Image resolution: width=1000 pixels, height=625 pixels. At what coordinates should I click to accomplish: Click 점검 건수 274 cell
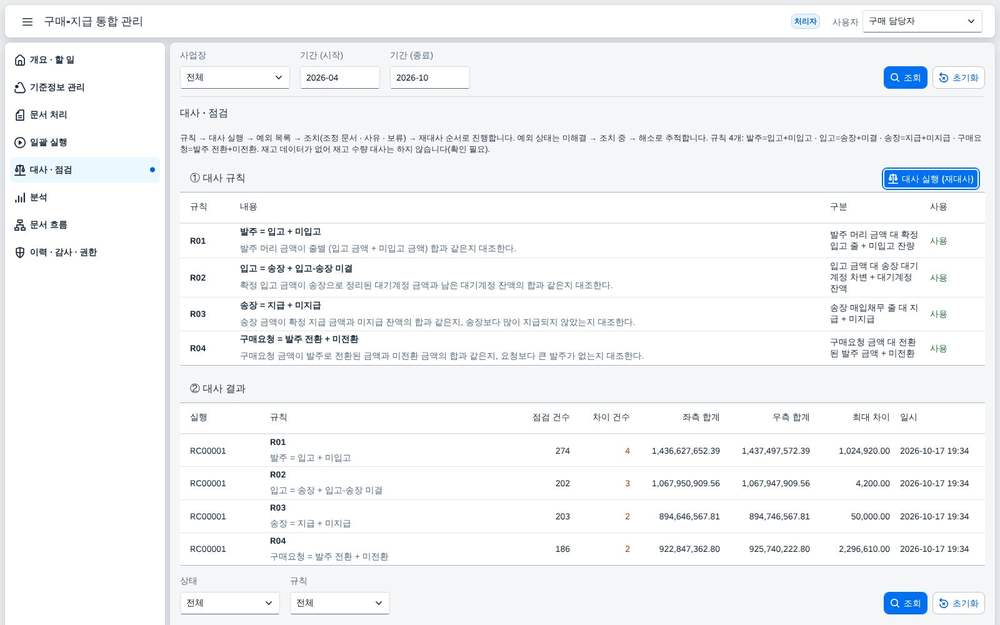[562, 451]
